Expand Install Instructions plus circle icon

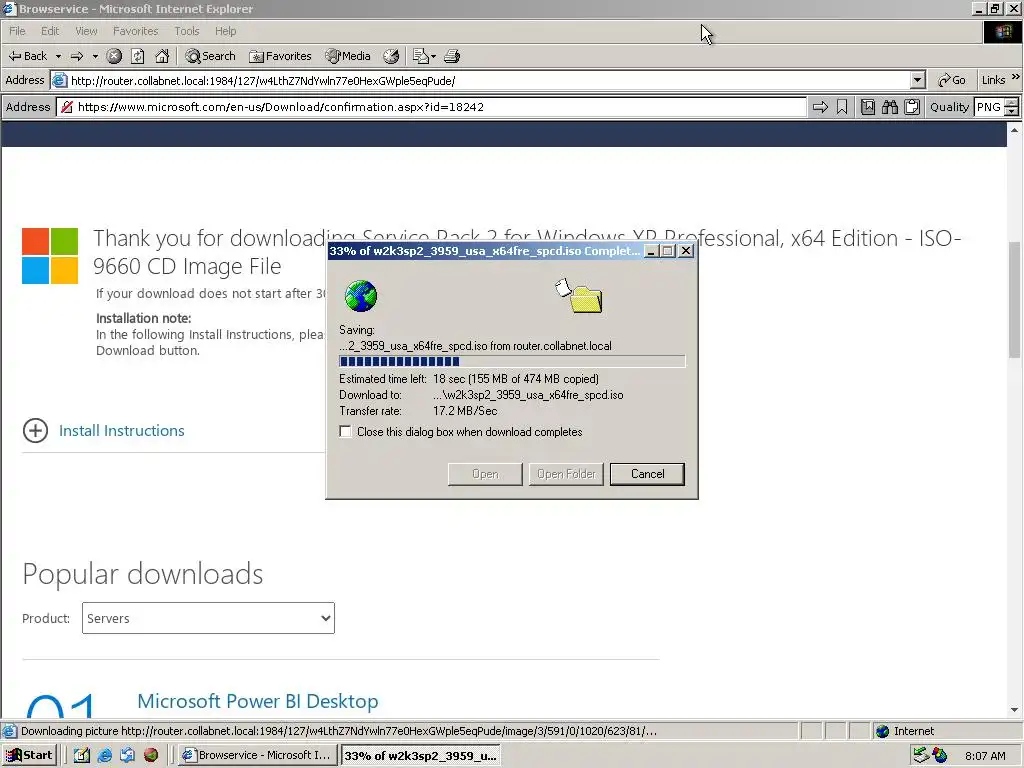[x=35, y=430]
